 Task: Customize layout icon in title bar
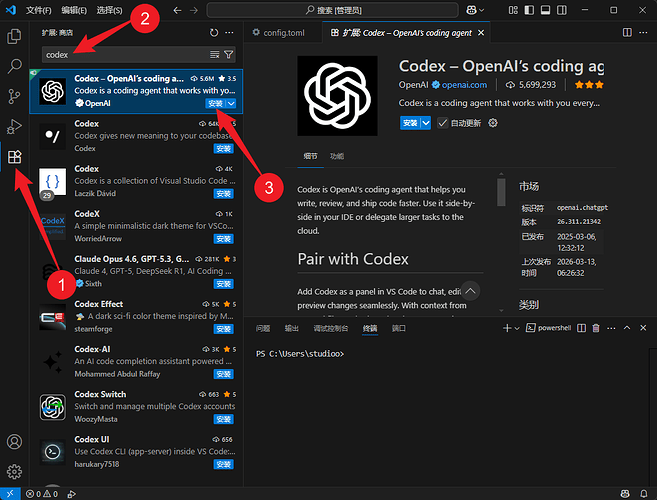point(513,10)
